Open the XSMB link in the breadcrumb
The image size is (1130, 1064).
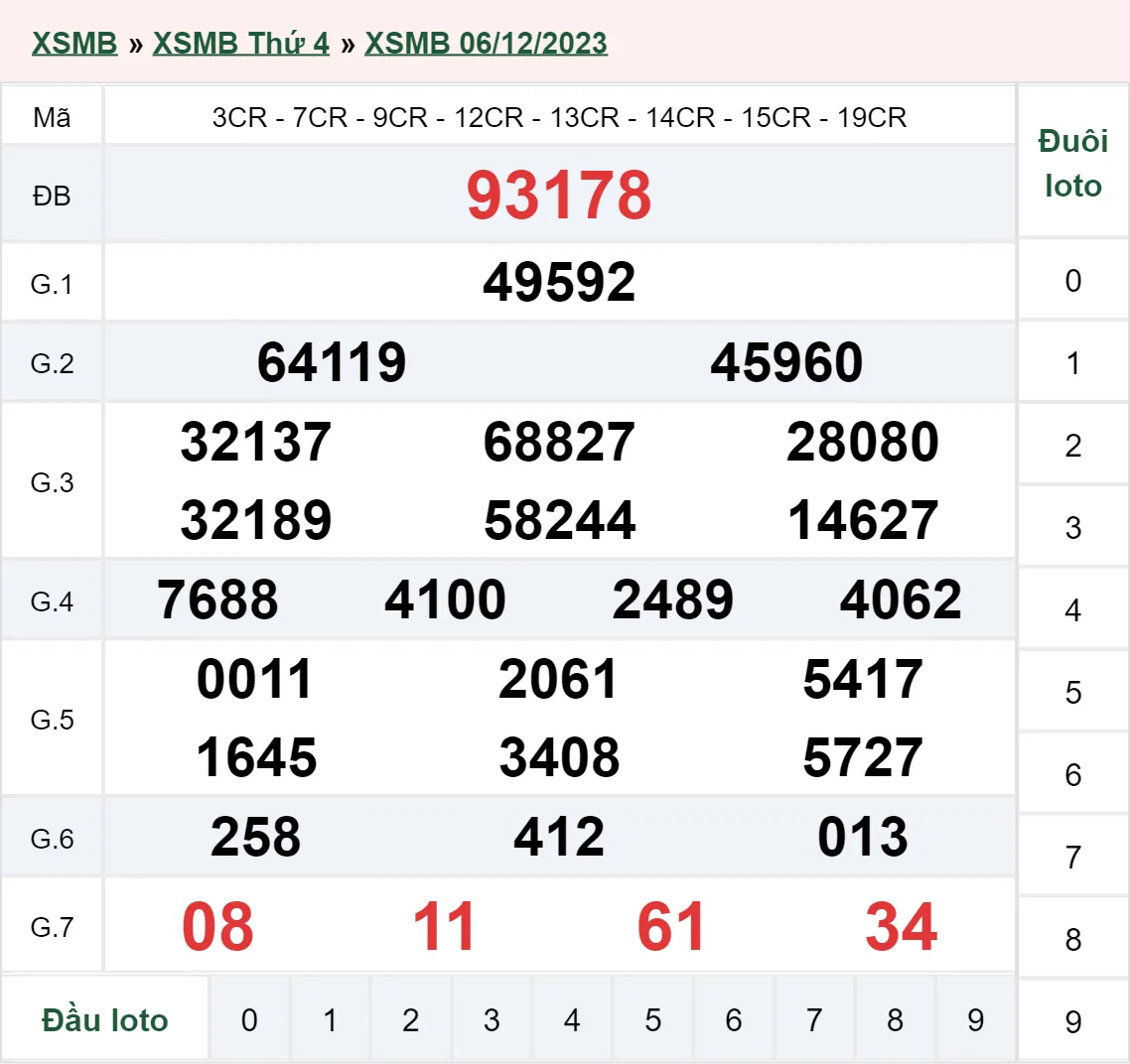74,43
